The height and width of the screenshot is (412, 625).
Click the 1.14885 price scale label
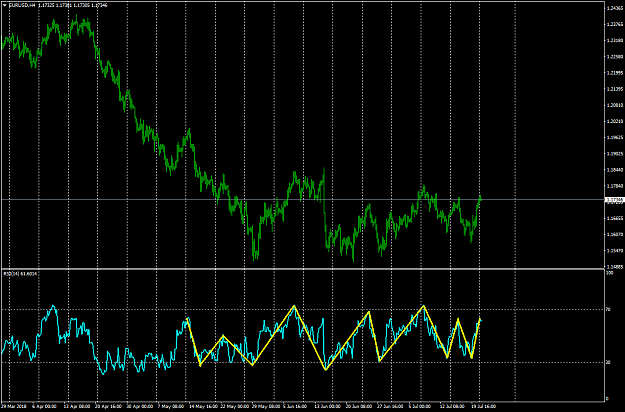pyautogui.click(x=614, y=267)
